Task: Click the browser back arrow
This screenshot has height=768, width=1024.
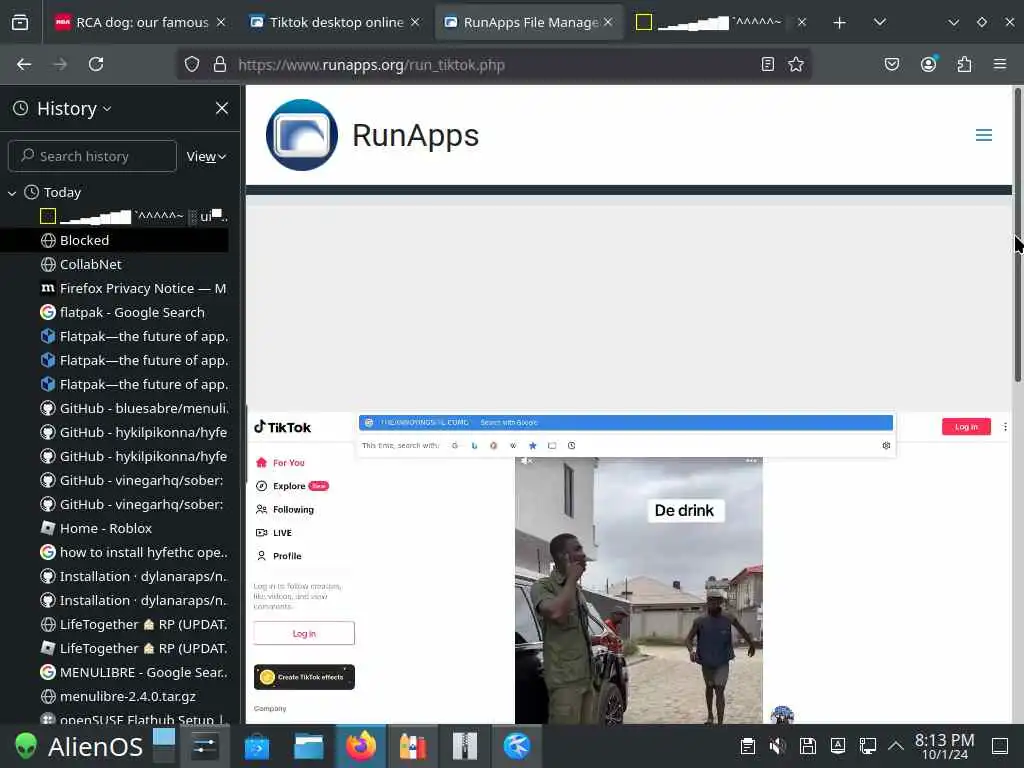Action: point(24,64)
